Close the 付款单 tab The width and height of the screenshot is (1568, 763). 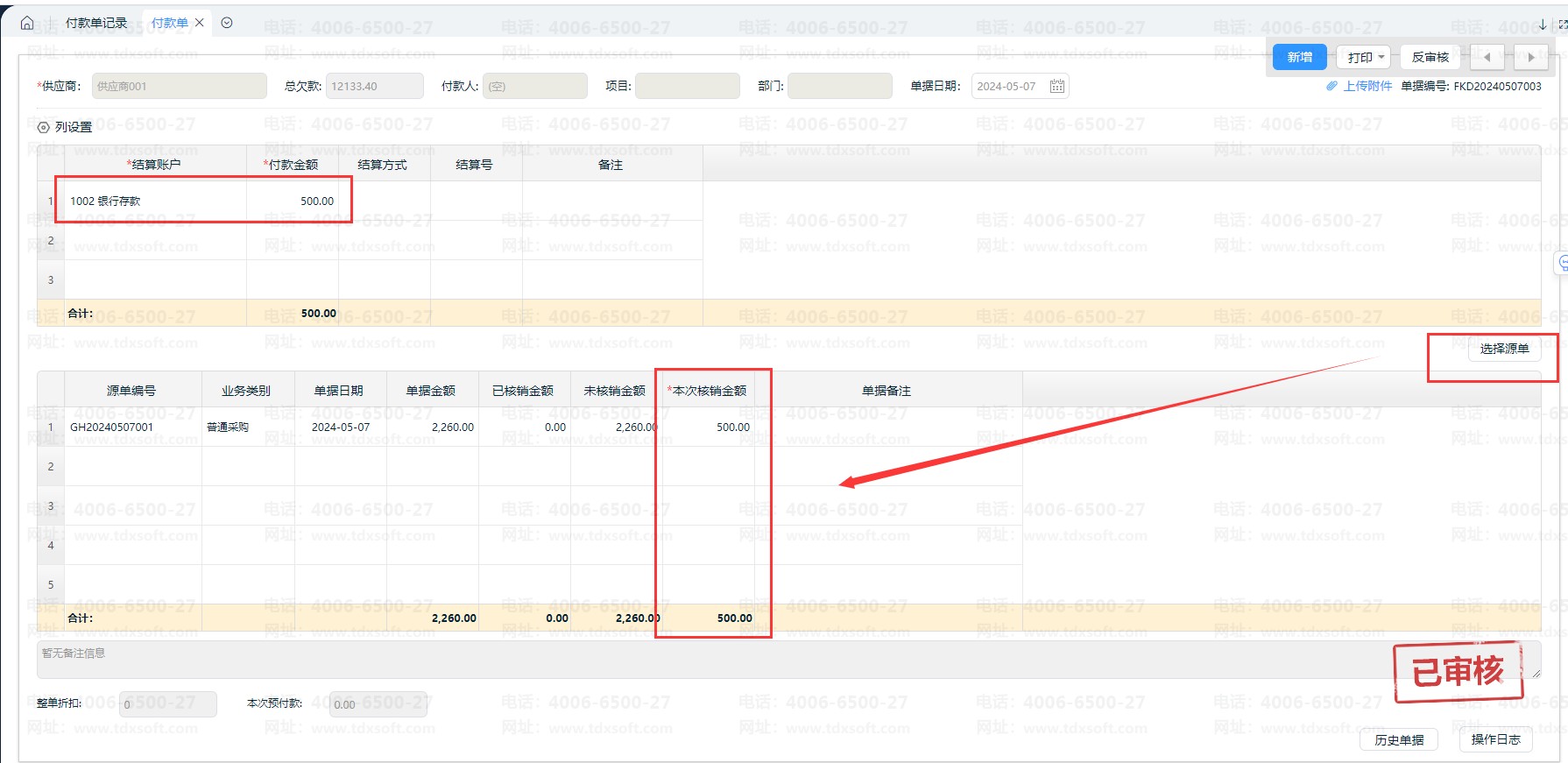(200, 23)
